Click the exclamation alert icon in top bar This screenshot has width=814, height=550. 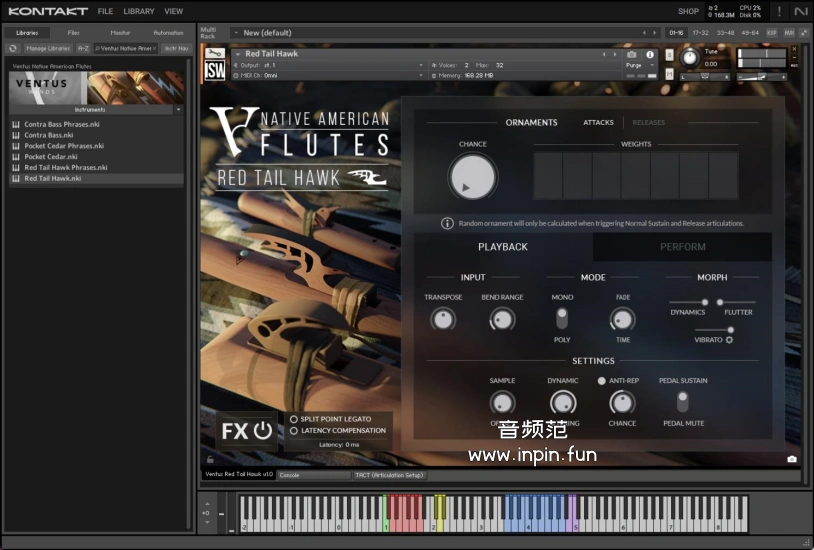pyautogui.click(x=779, y=11)
